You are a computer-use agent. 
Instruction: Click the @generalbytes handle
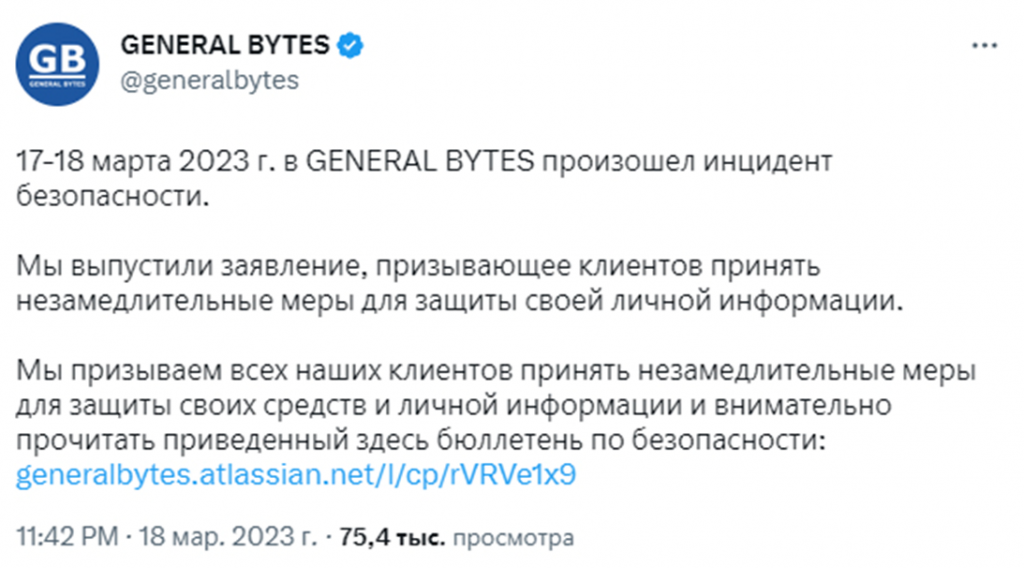pyautogui.click(x=209, y=81)
